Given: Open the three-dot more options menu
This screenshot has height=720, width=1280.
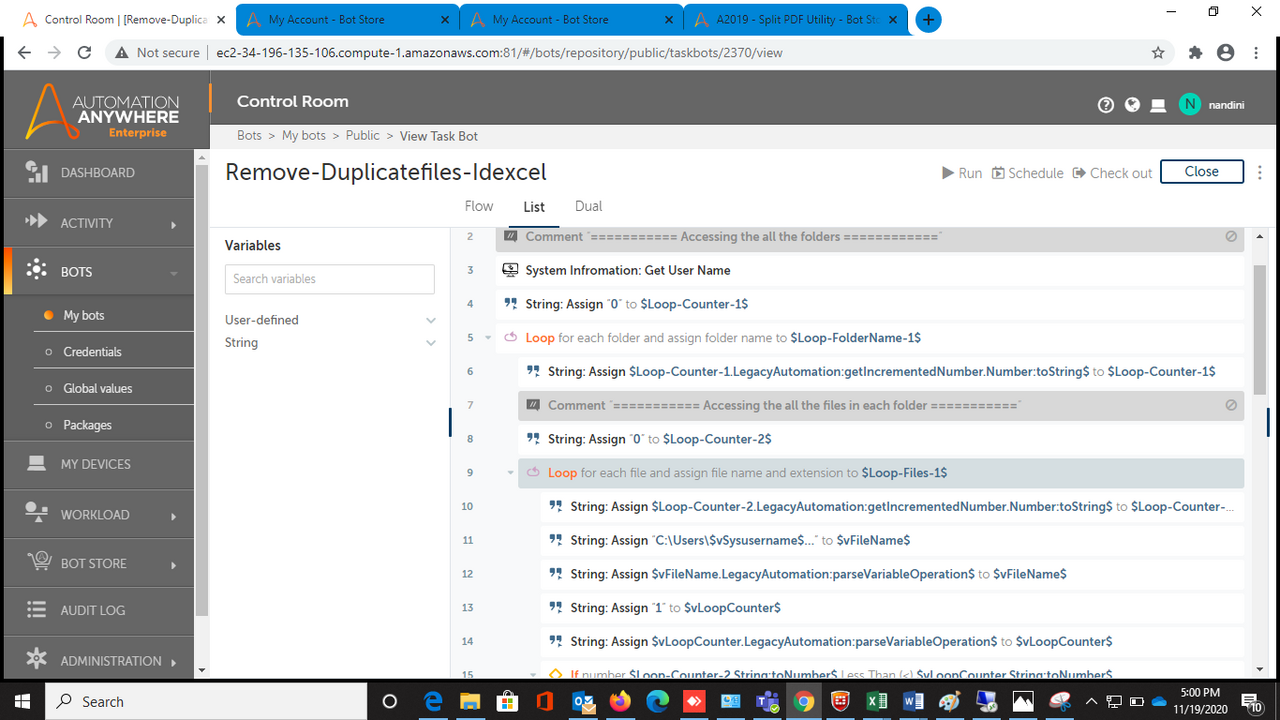Looking at the screenshot, I should pyautogui.click(x=1260, y=173).
